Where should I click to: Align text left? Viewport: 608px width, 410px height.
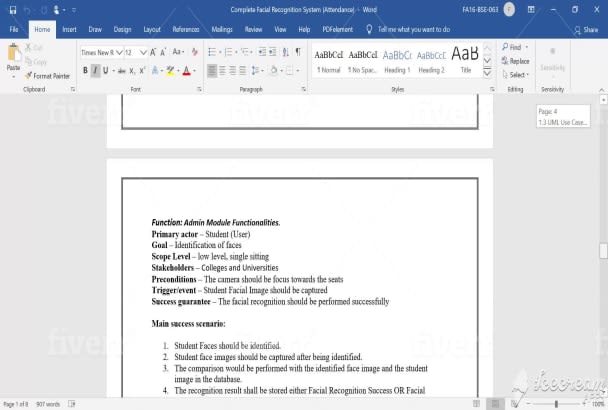coord(212,71)
